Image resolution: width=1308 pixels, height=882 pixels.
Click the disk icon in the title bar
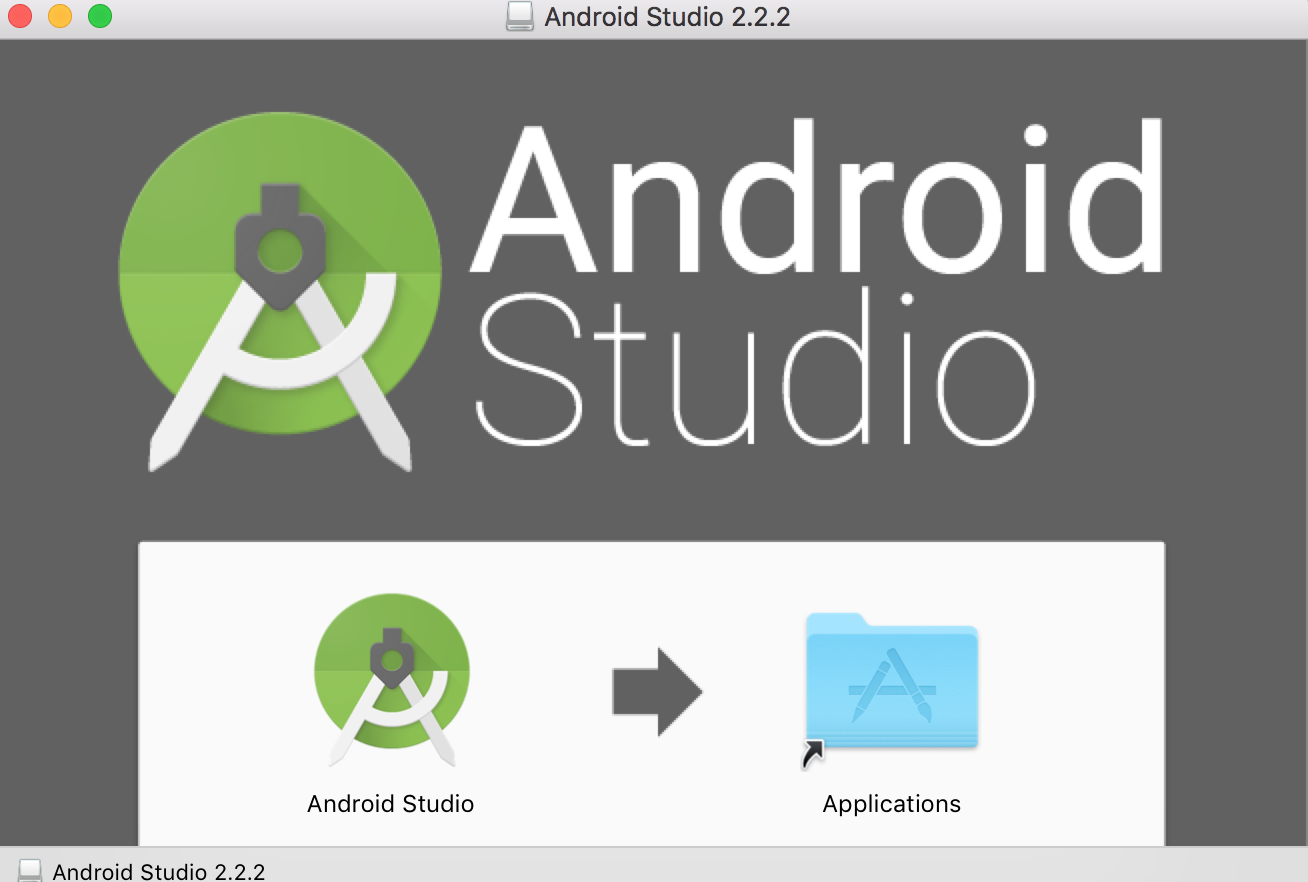(x=520, y=17)
